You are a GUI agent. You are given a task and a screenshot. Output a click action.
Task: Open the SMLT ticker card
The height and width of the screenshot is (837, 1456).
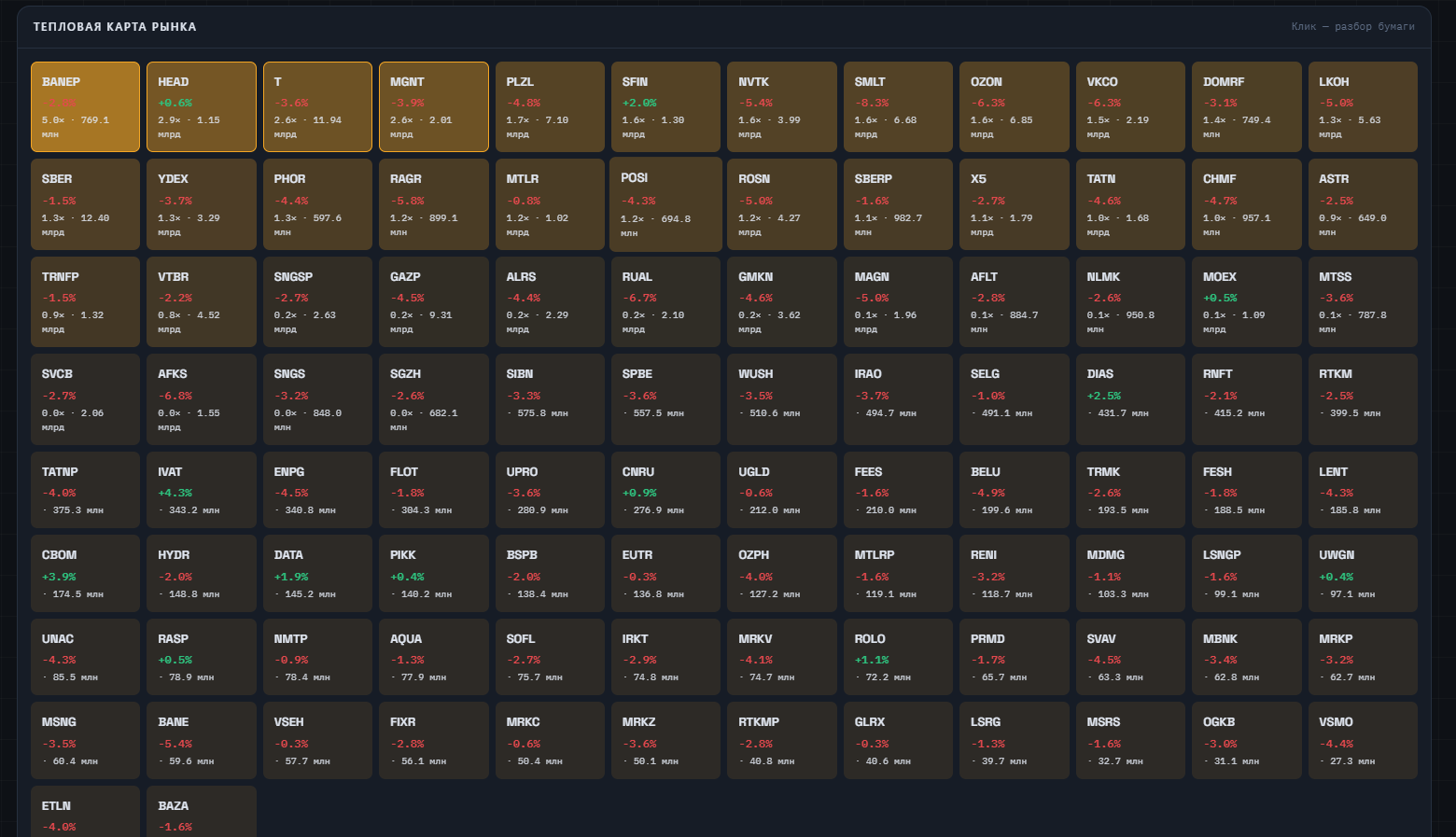click(898, 106)
